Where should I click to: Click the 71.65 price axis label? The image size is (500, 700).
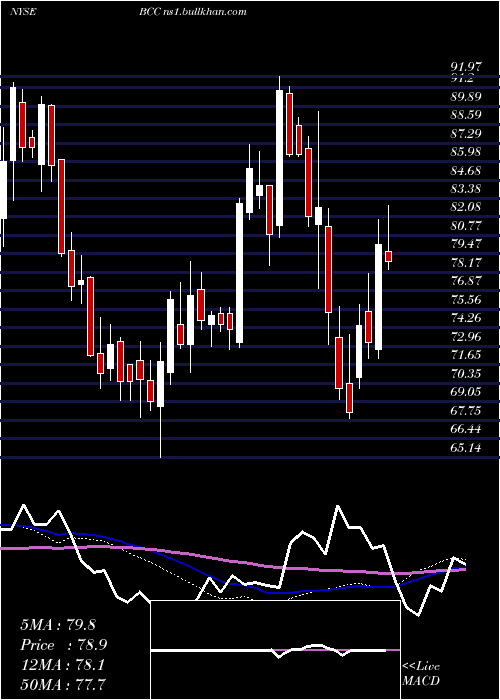click(466, 355)
